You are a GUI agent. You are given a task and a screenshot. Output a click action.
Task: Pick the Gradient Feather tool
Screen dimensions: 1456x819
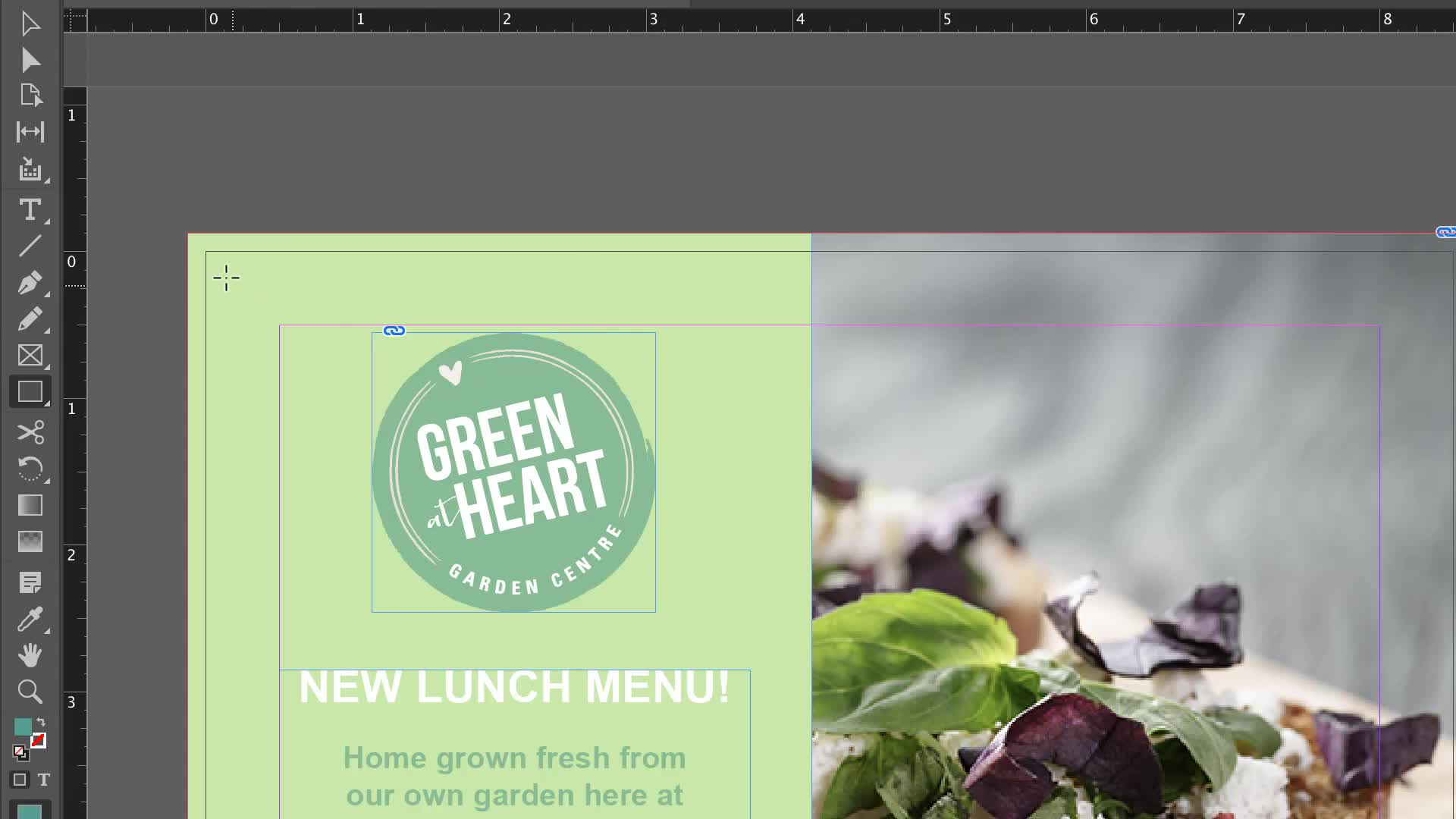tap(30, 541)
